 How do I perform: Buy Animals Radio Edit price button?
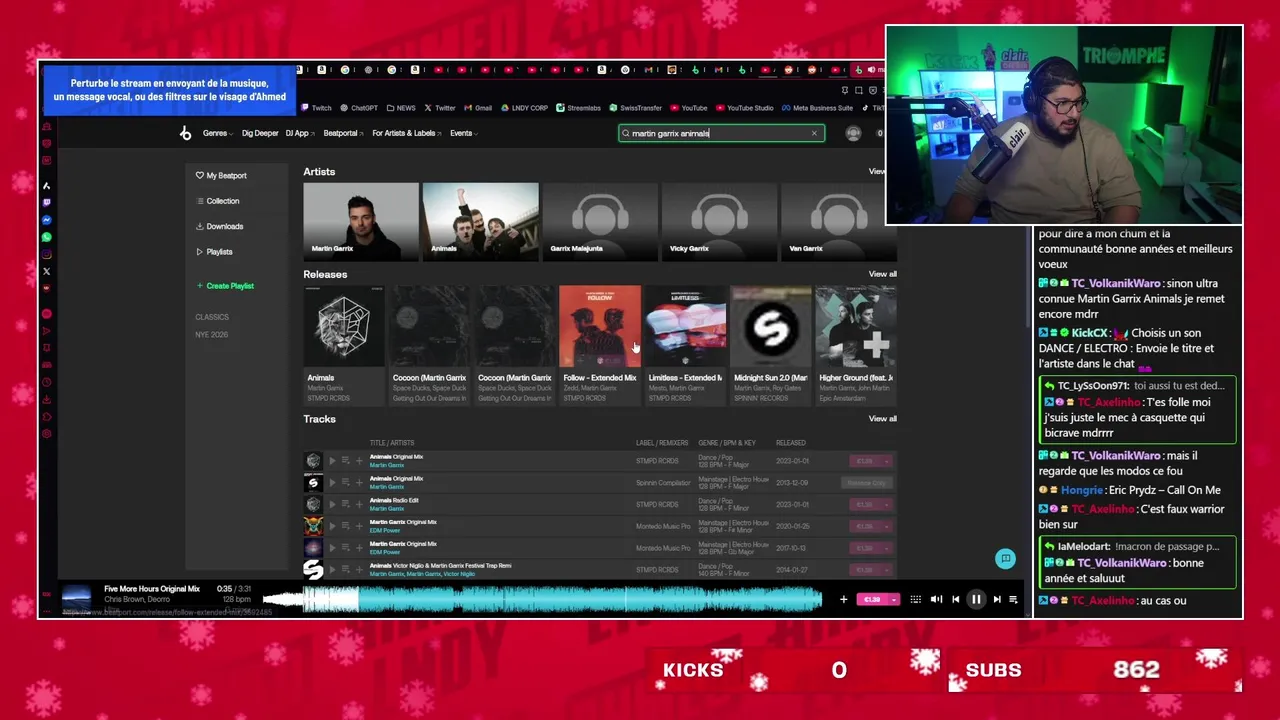(x=865, y=504)
